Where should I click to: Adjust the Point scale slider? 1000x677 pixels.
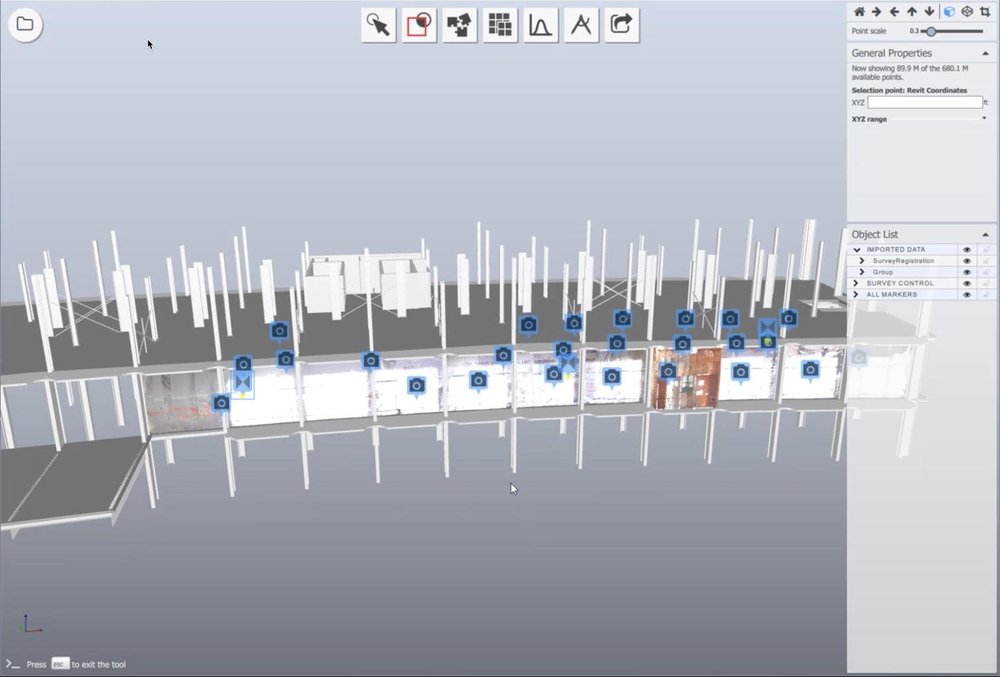[x=932, y=31]
